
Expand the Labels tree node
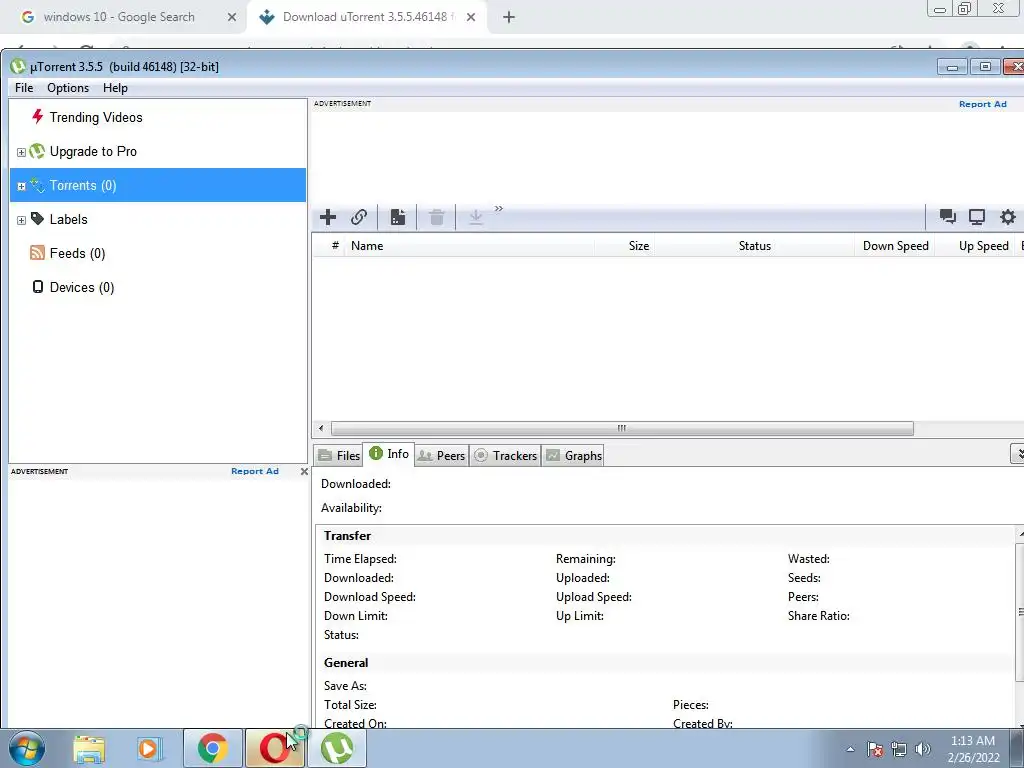tap(21, 220)
